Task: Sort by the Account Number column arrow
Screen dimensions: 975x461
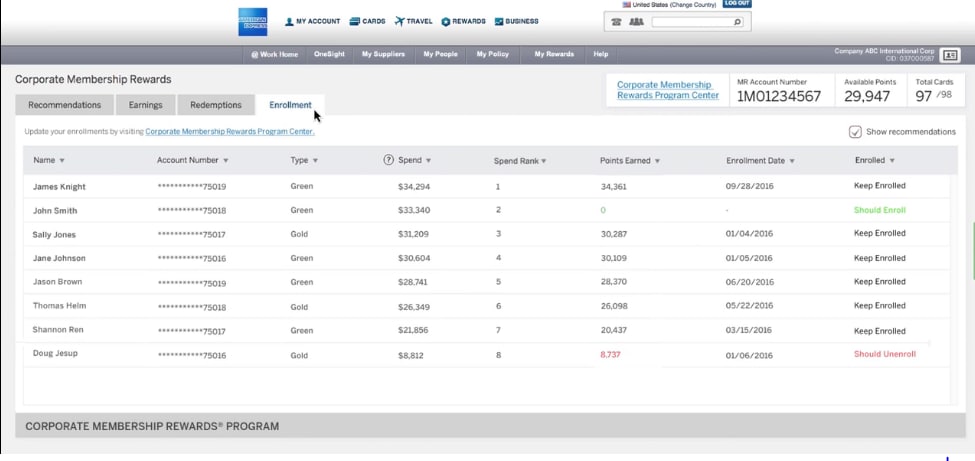Action: tap(226, 161)
